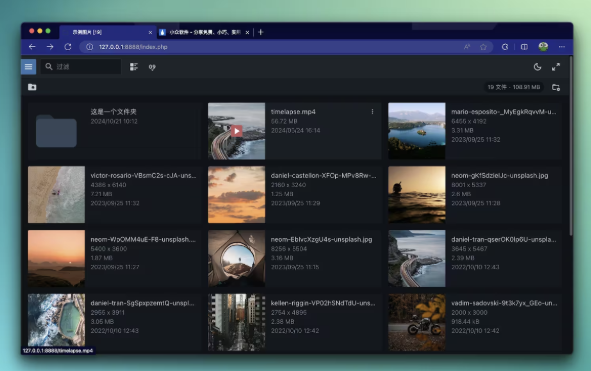591x371 pixels.
Task: Open the keller-riggin city street thumbnail
Action: [236, 322]
